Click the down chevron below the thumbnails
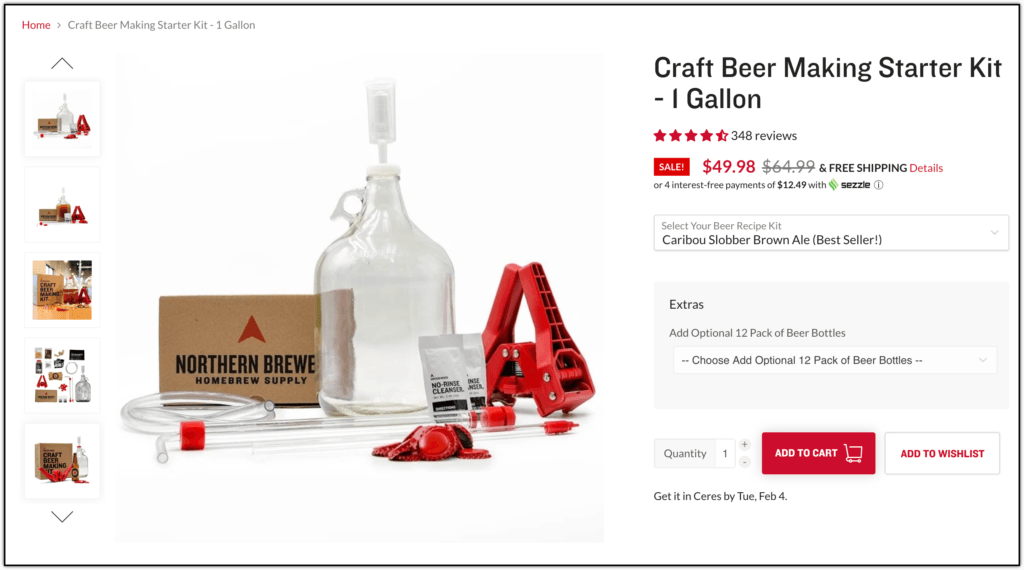 [62, 517]
